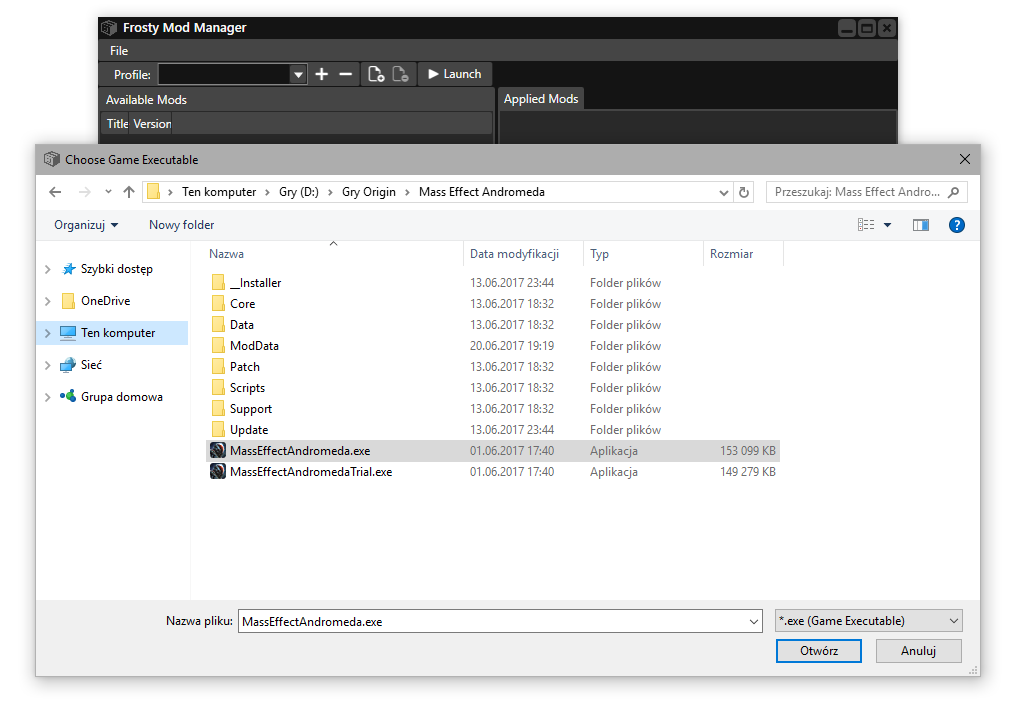This screenshot has width=1015, height=710.
Task: Select OneDrive in the sidebar
Action: 106,301
